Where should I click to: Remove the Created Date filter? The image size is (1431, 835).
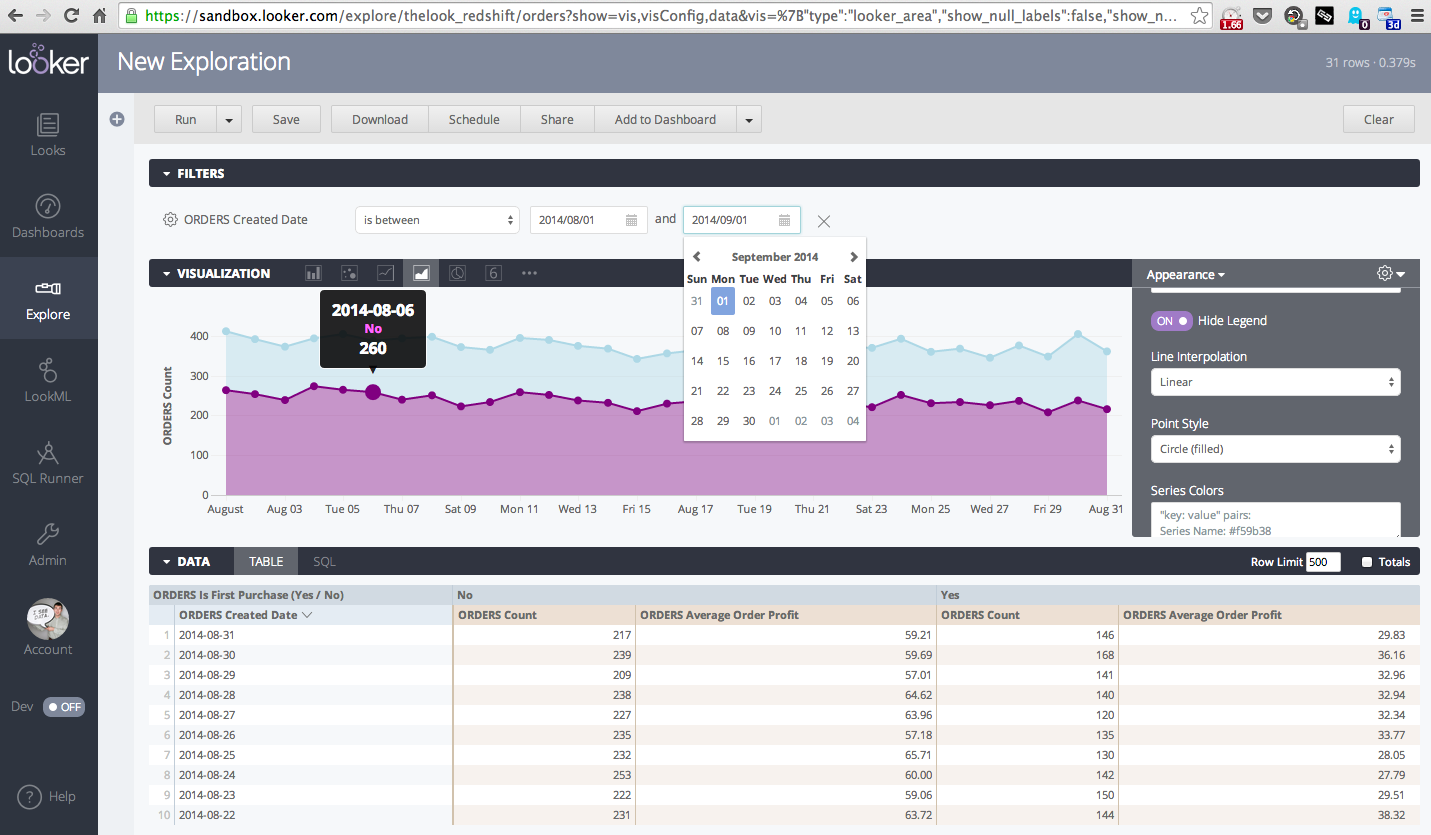point(824,221)
